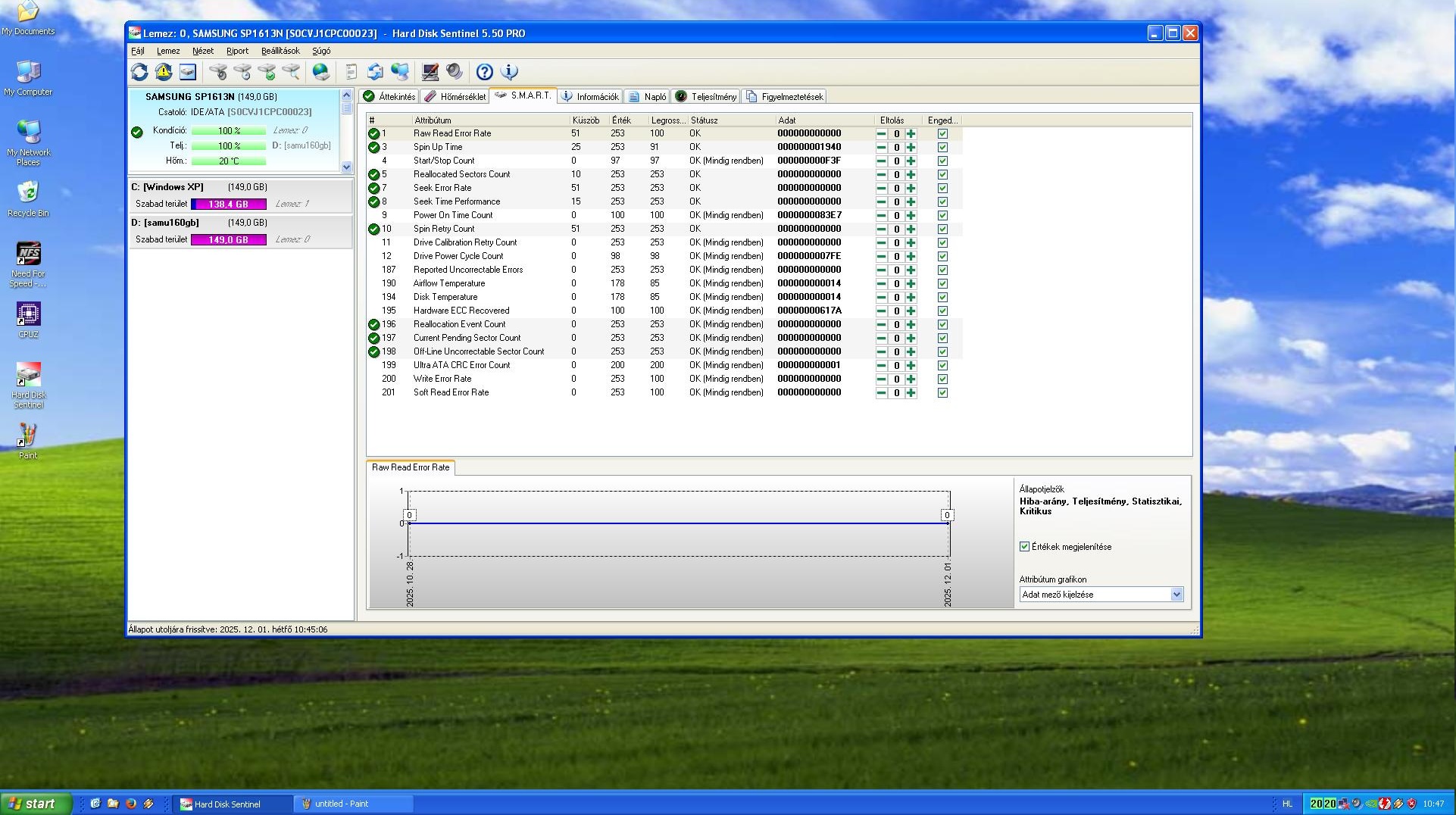This screenshot has height=815, width=1456.
Task: Toggle enable checkbox for Soft Read Error Rate
Action: click(x=942, y=393)
